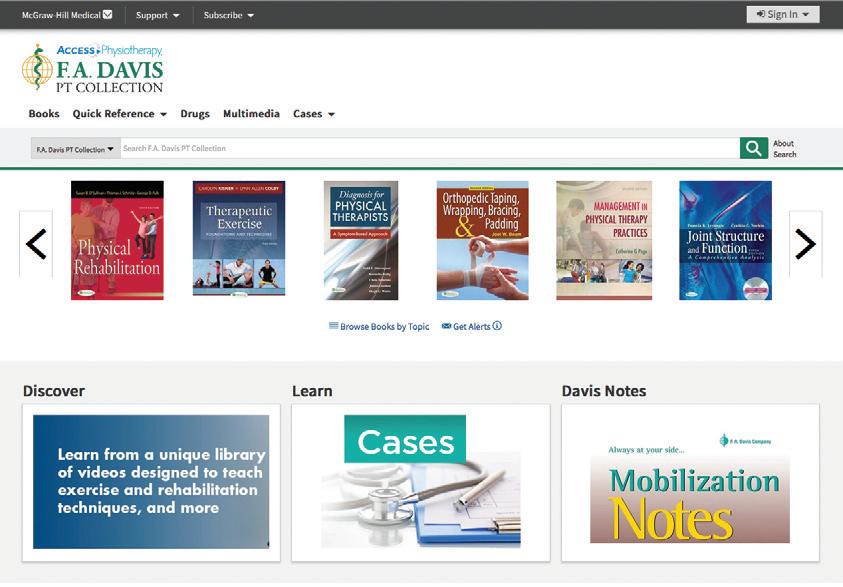The height and width of the screenshot is (587, 843).
Task: Click the Davis Notes section heading
Action: pos(604,391)
